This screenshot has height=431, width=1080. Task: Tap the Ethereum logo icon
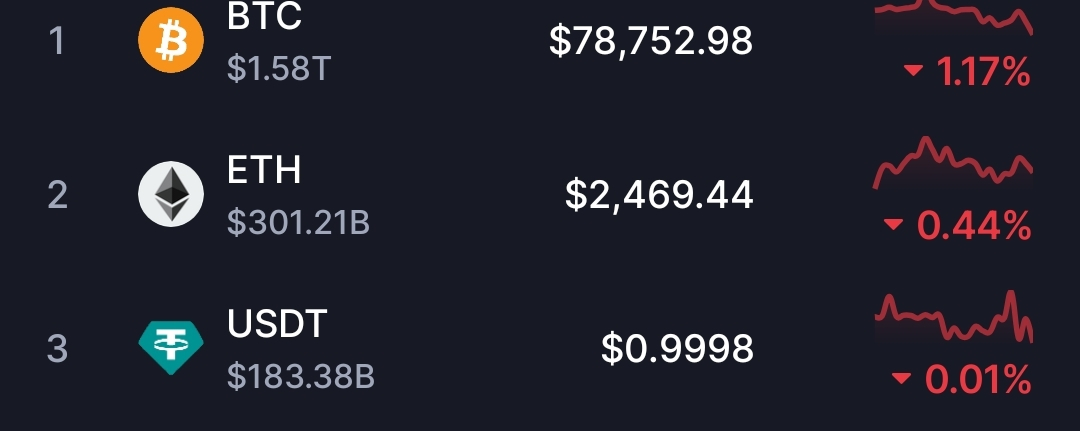click(171, 194)
